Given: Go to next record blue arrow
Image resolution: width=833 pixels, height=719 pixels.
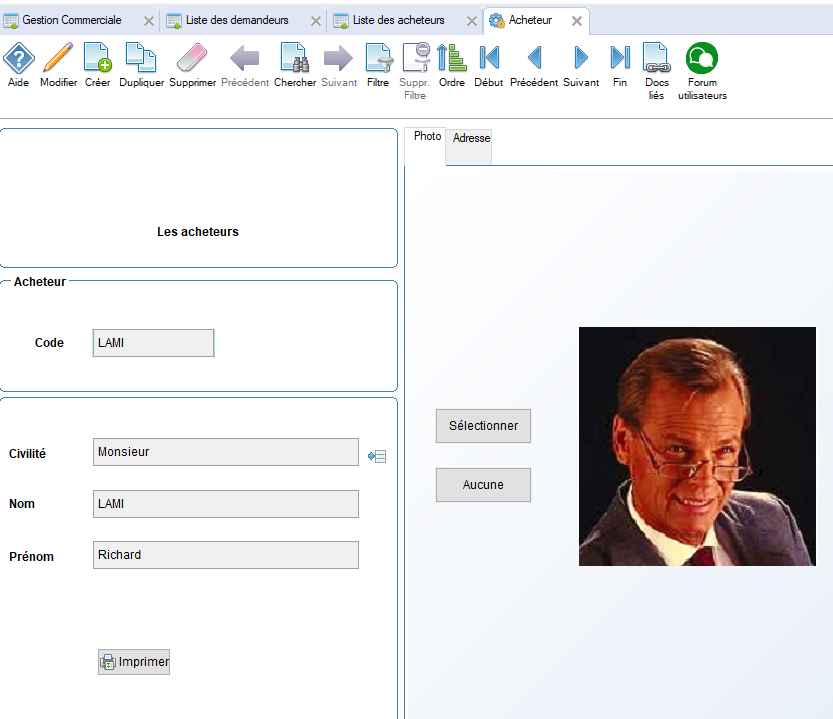Looking at the screenshot, I should click(x=581, y=57).
